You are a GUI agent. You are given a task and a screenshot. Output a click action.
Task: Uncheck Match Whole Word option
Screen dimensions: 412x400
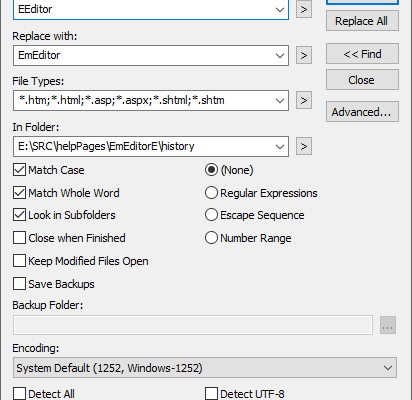[x=19, y=193]
